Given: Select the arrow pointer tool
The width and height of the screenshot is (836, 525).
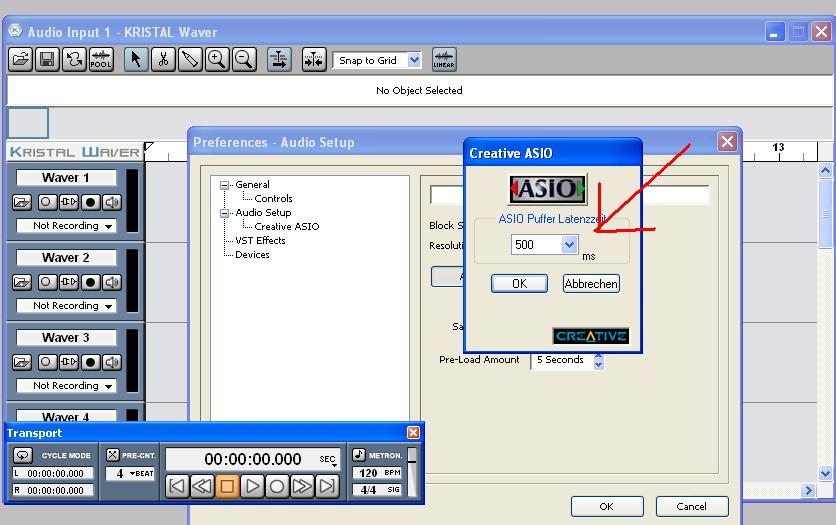Looking at the screenshot, I should [x=136, y=59].
